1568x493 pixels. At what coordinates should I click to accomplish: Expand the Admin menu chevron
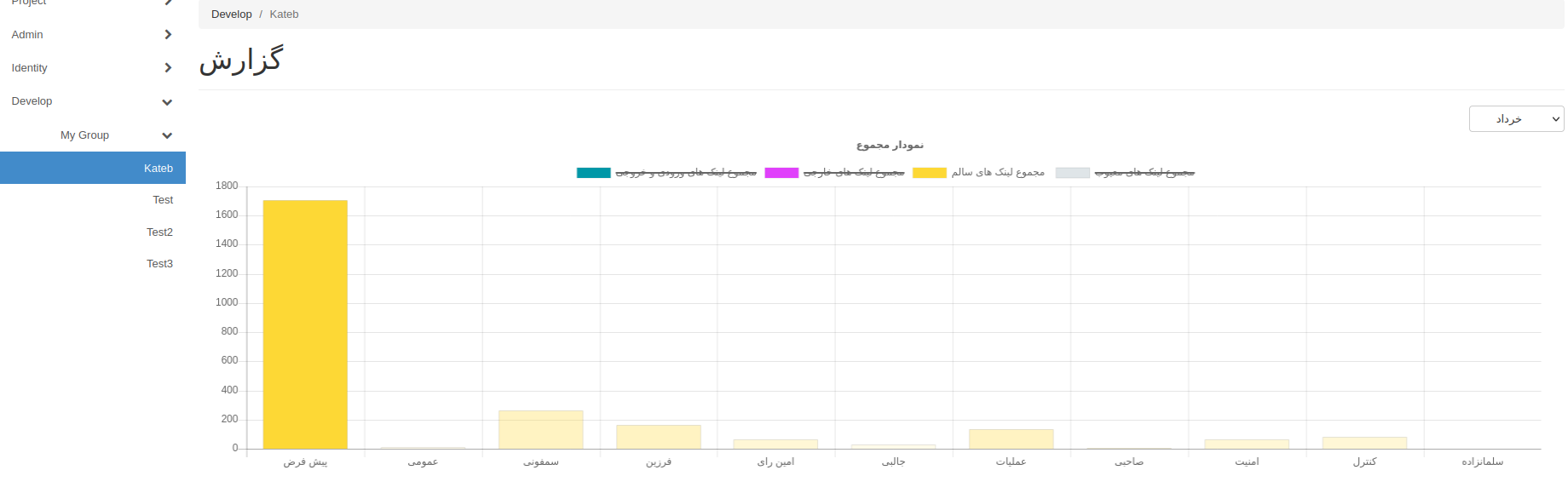[x=168, y=35]
